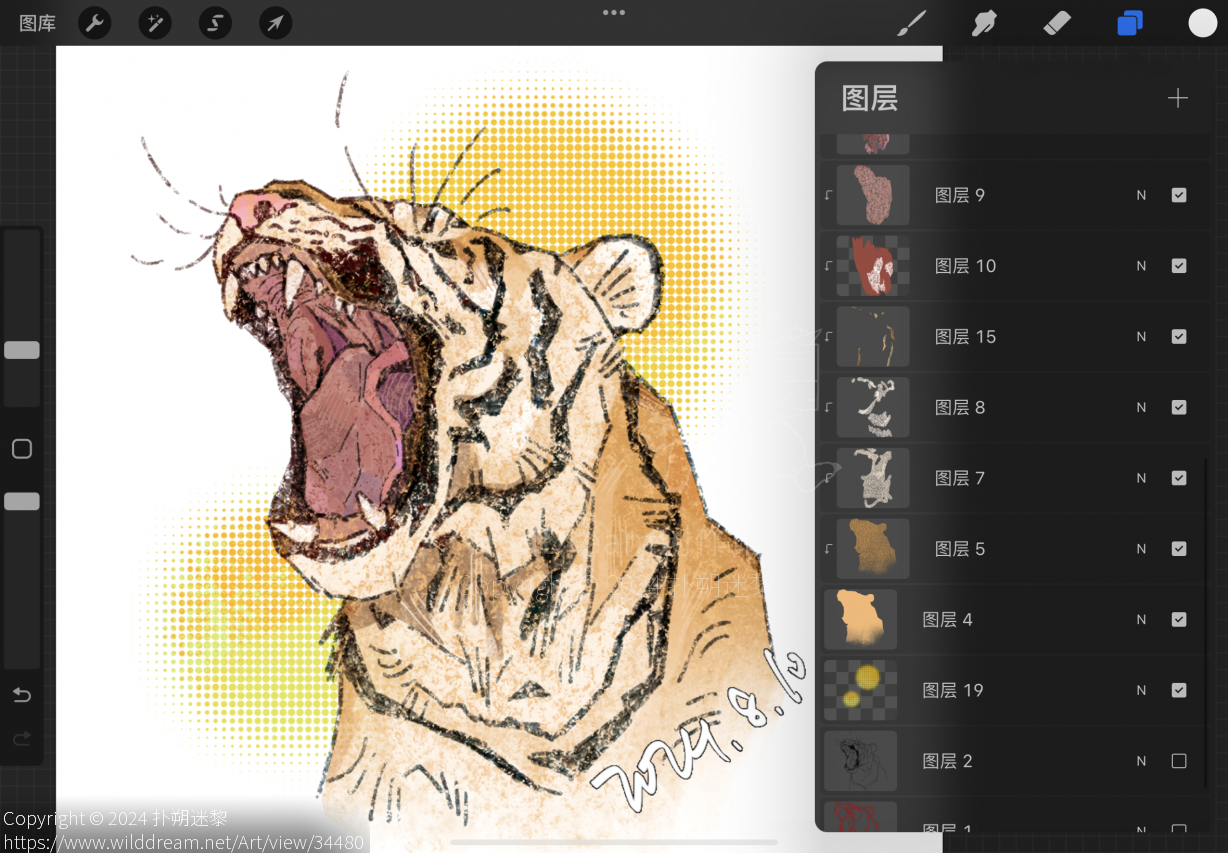Viewport: 1228px width, 853px height.
Task: Open blend mode N for 图层 15
Action: (x=1141, y=337)
